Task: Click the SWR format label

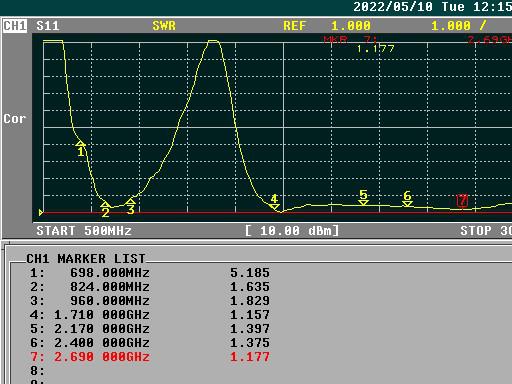Action: (164, 26)
